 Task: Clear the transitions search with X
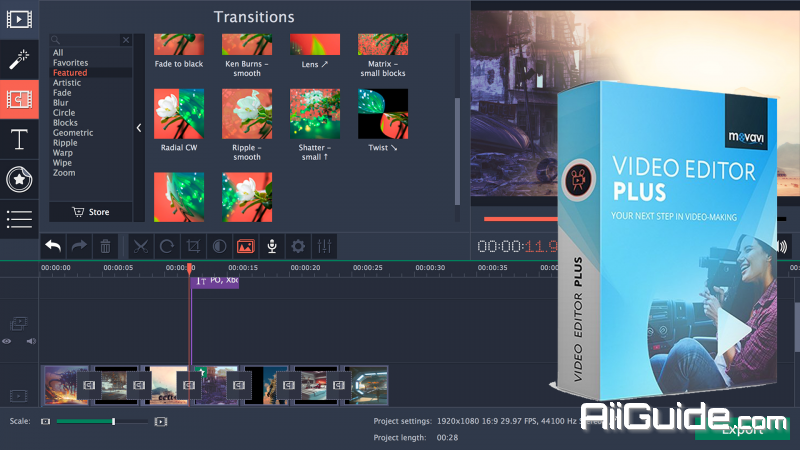(x=126, y=40)
